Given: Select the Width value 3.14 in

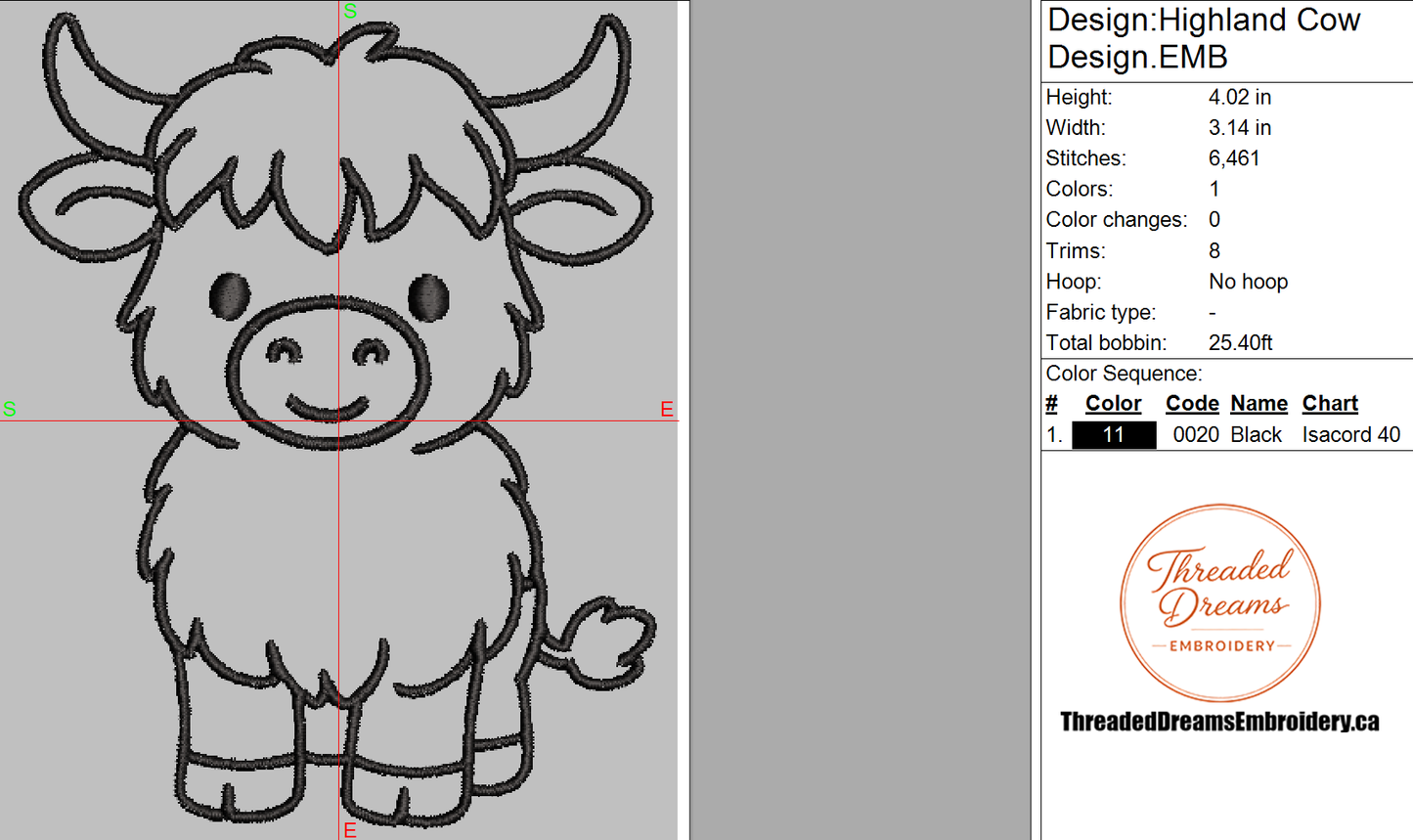Looking at the screenshot, I should [x=1240, y=128].
